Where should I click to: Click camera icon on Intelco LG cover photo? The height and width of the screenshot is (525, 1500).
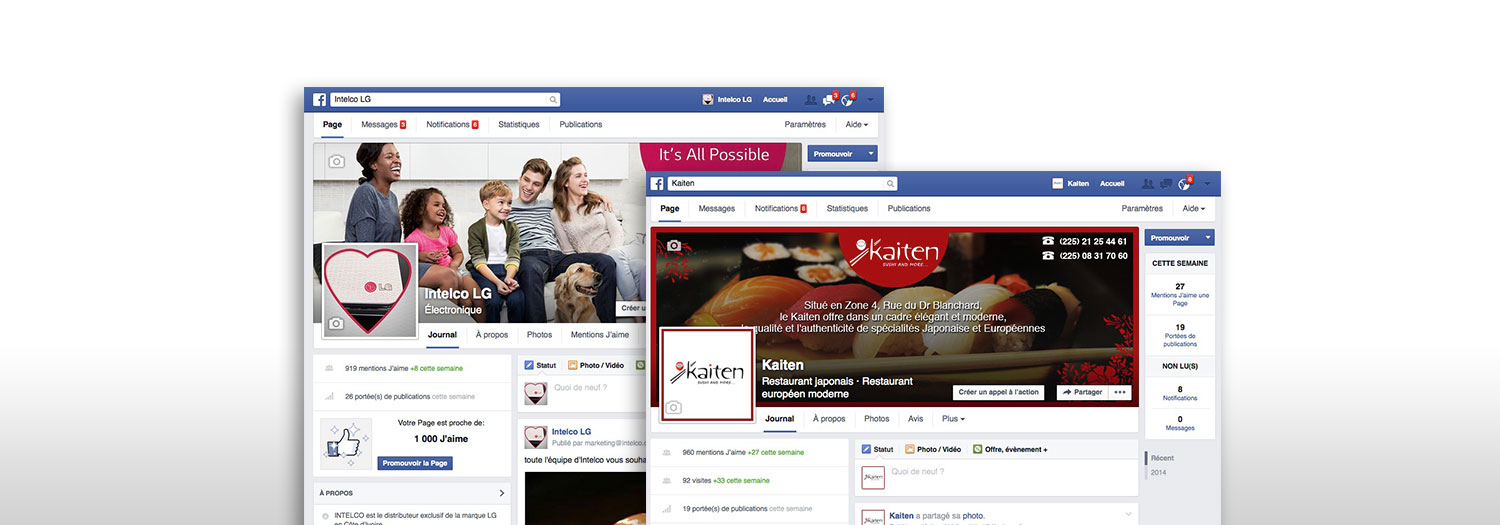(x=337, y=161)
